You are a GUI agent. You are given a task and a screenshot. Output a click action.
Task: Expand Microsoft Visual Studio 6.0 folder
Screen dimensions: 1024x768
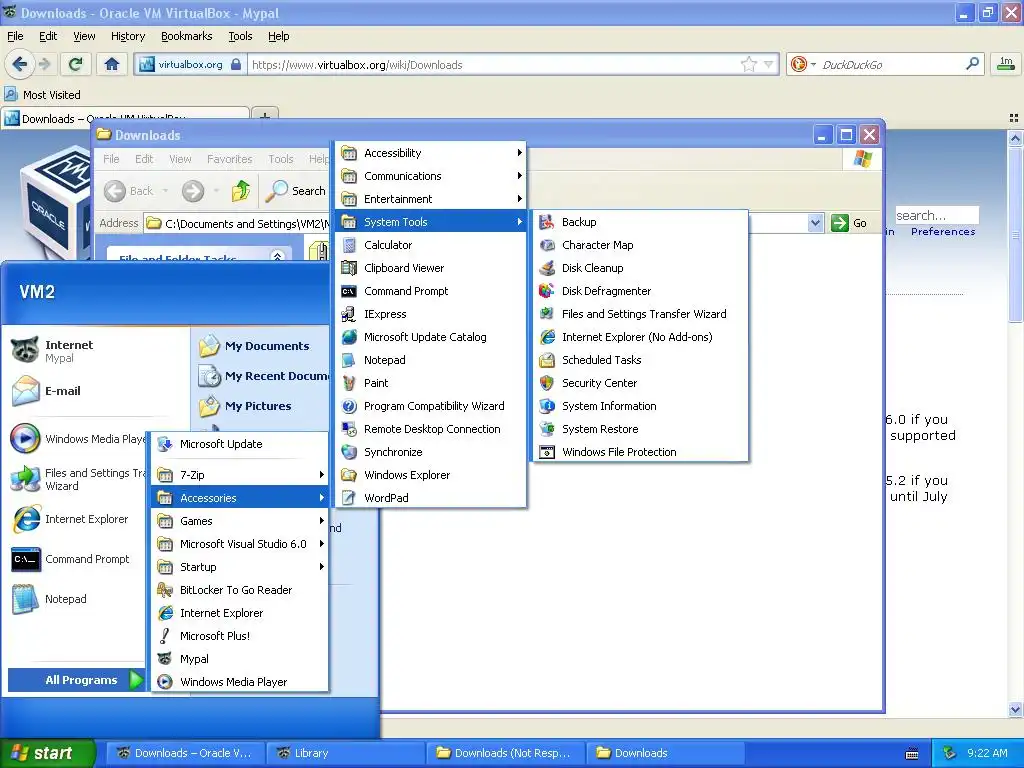click(240, 543)
